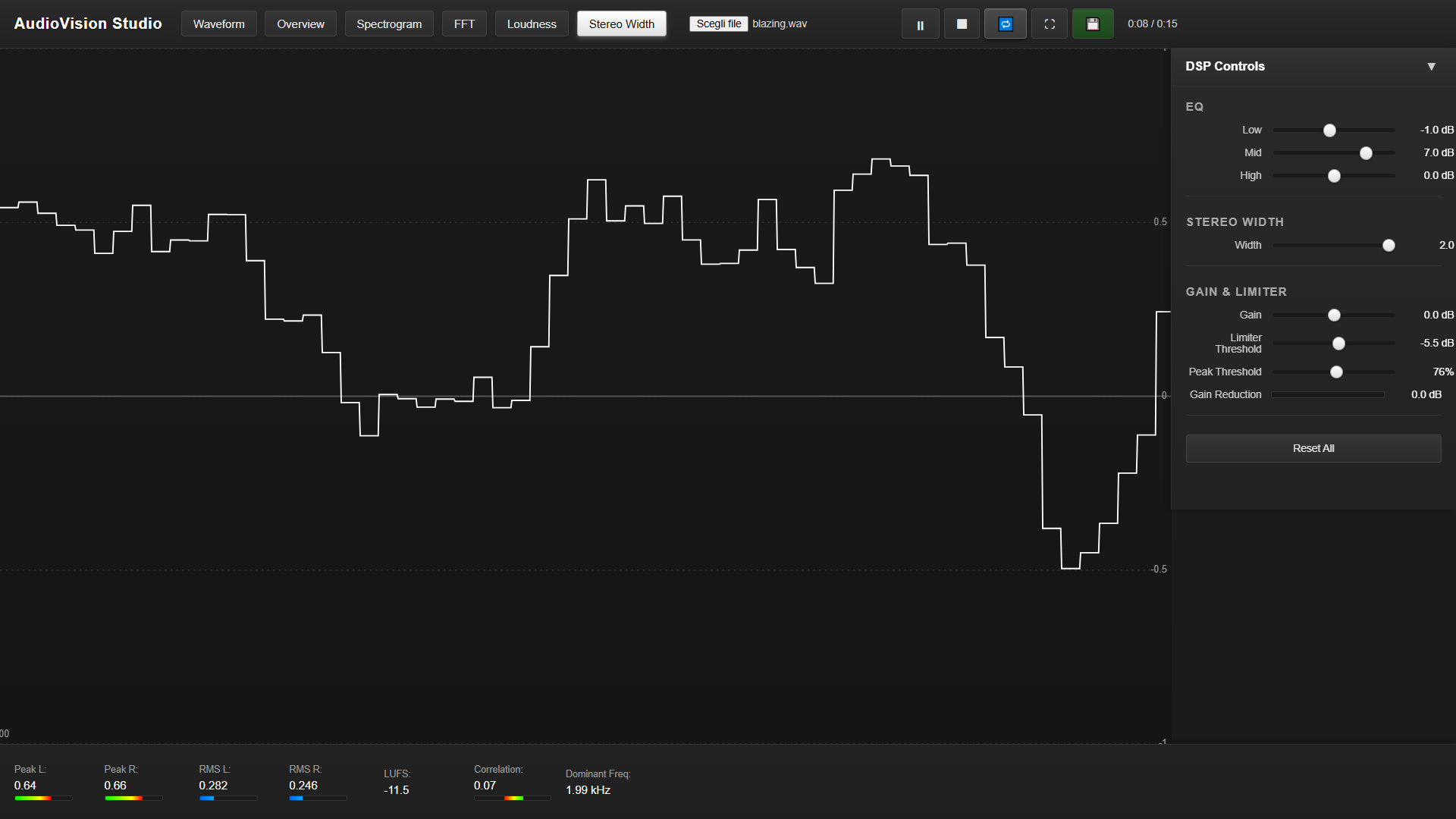Click the EQ Mid slider handle
Screen dimensions: 1456x819
click(1366, 153)
